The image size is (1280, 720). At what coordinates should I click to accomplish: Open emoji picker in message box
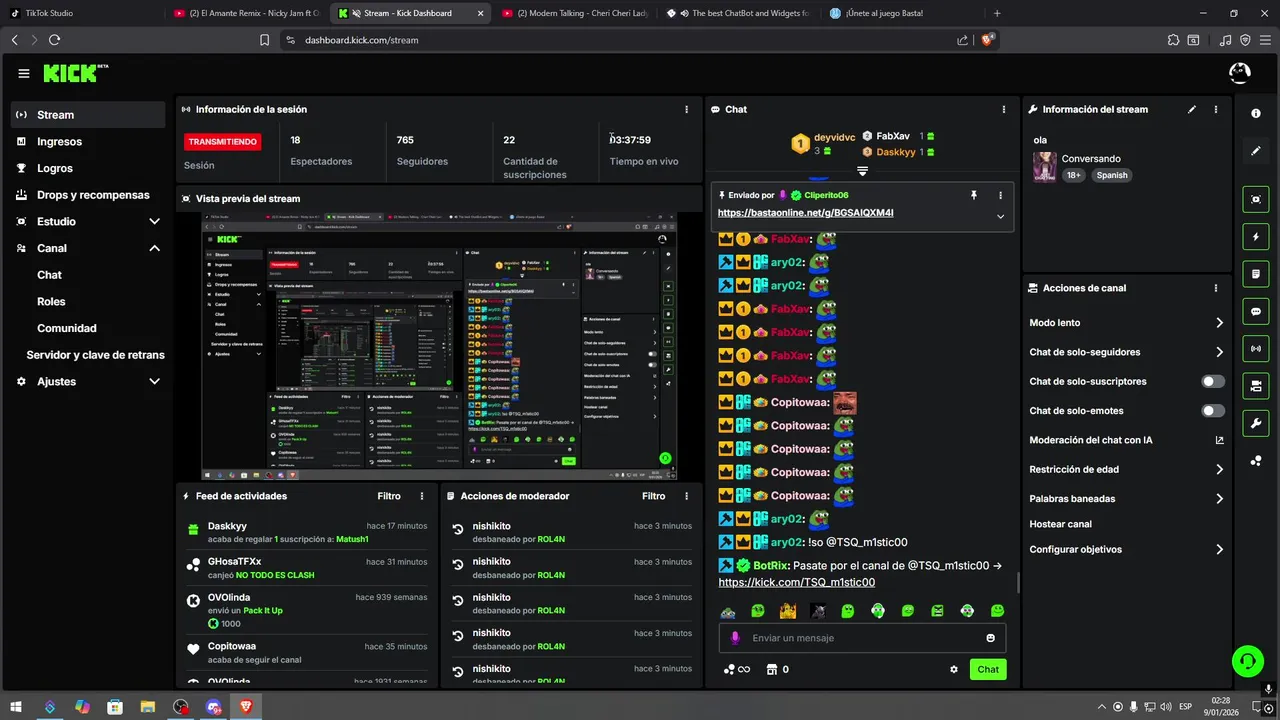[991, 638]
